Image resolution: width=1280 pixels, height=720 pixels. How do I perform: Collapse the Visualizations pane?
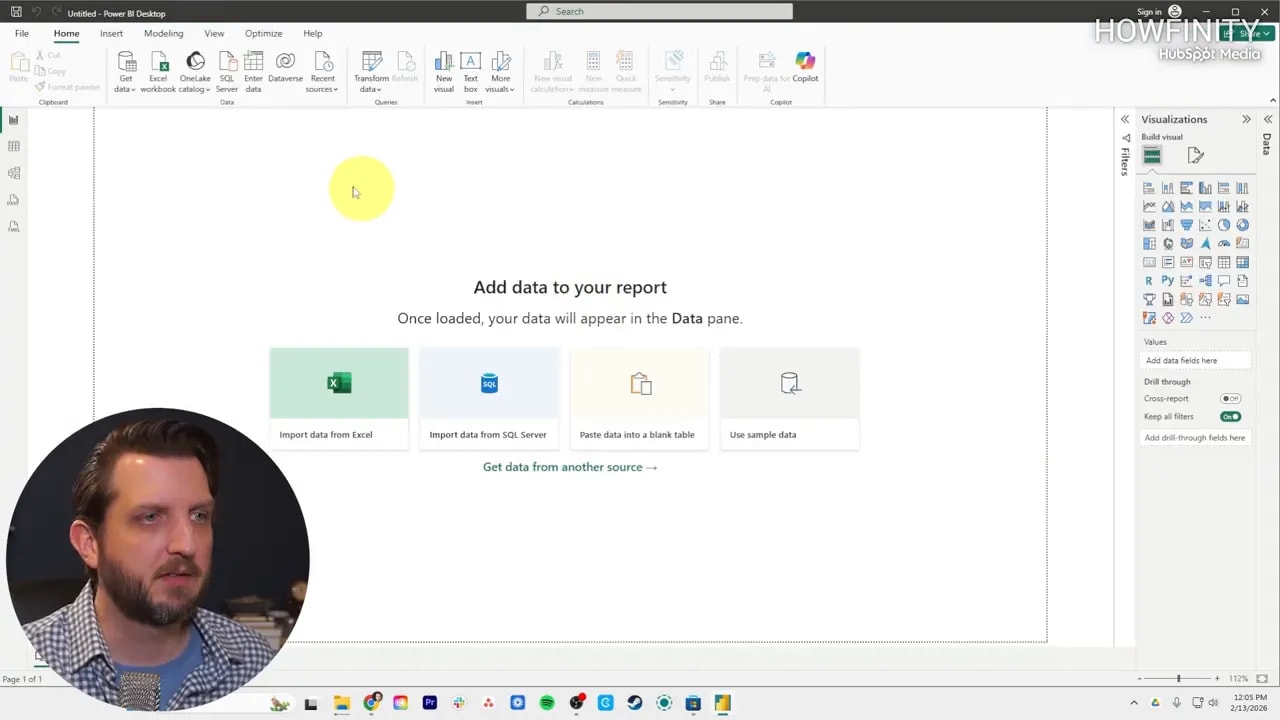[1246, 119]
